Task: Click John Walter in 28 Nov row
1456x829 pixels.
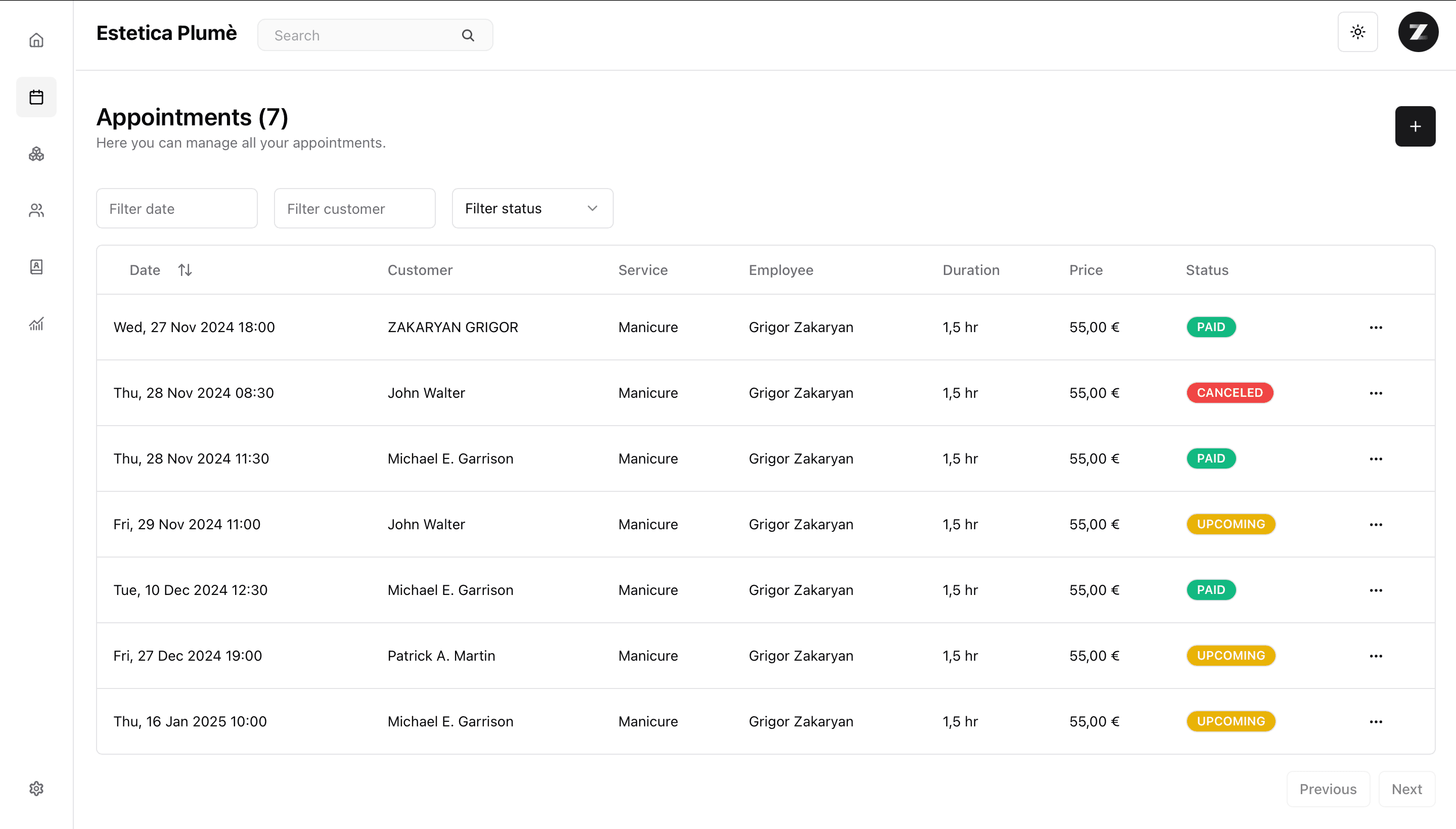Action: point(427,393)
